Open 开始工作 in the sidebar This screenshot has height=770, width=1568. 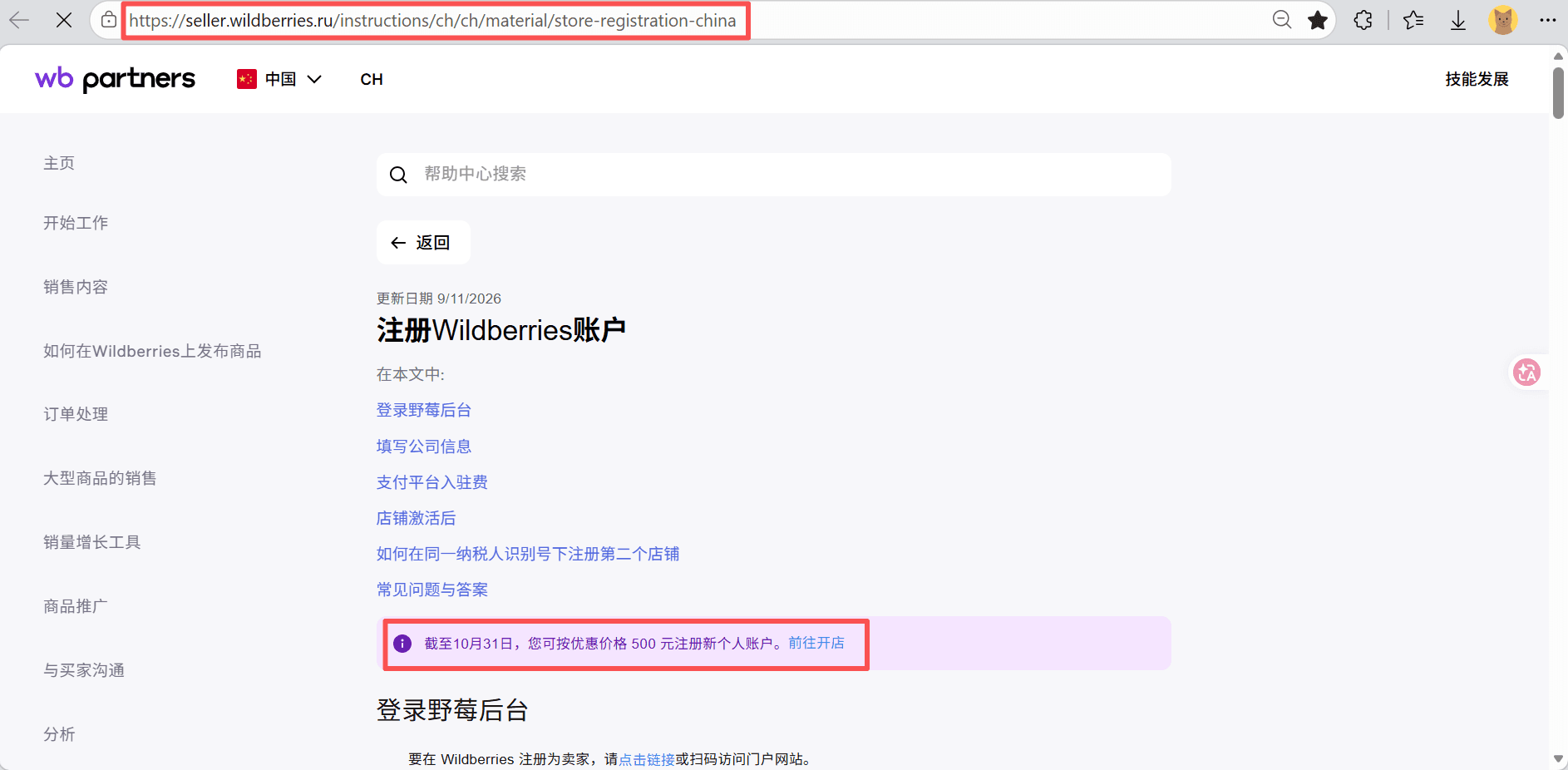tap(76, 223)
